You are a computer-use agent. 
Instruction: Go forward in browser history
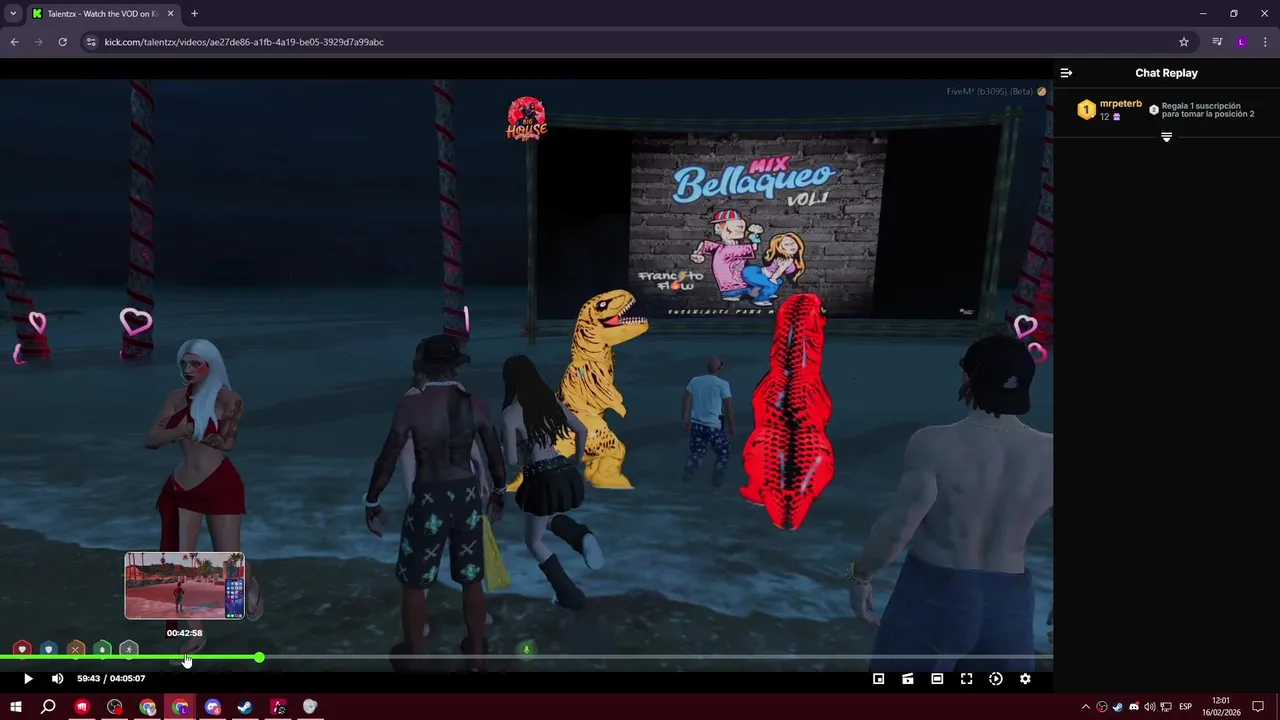click(x=38, y=42)
